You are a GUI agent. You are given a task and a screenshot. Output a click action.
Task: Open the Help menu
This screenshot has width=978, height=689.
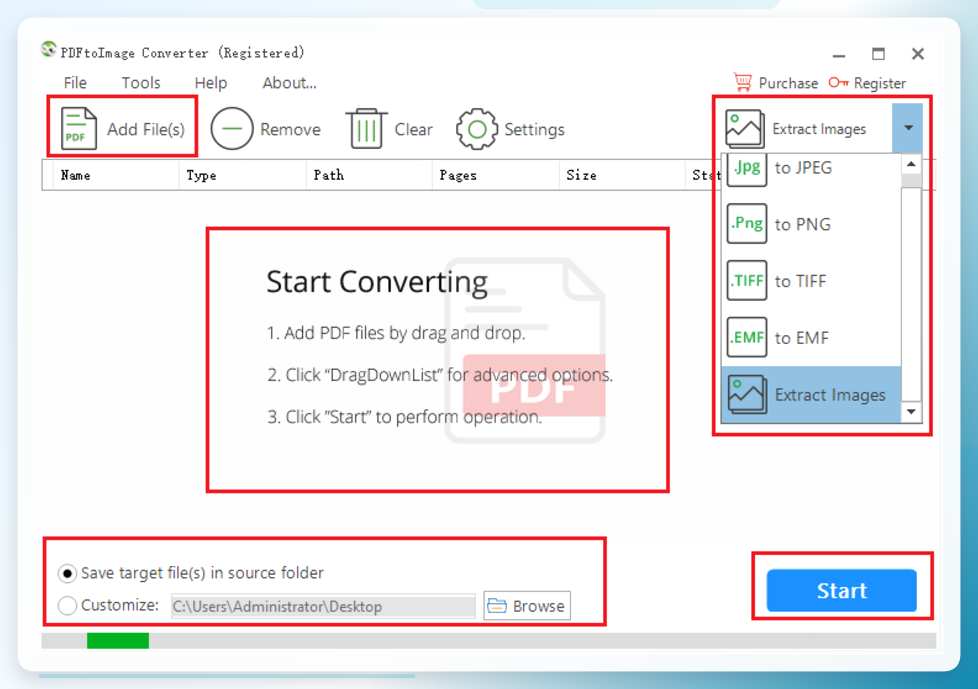pos(211,83)
